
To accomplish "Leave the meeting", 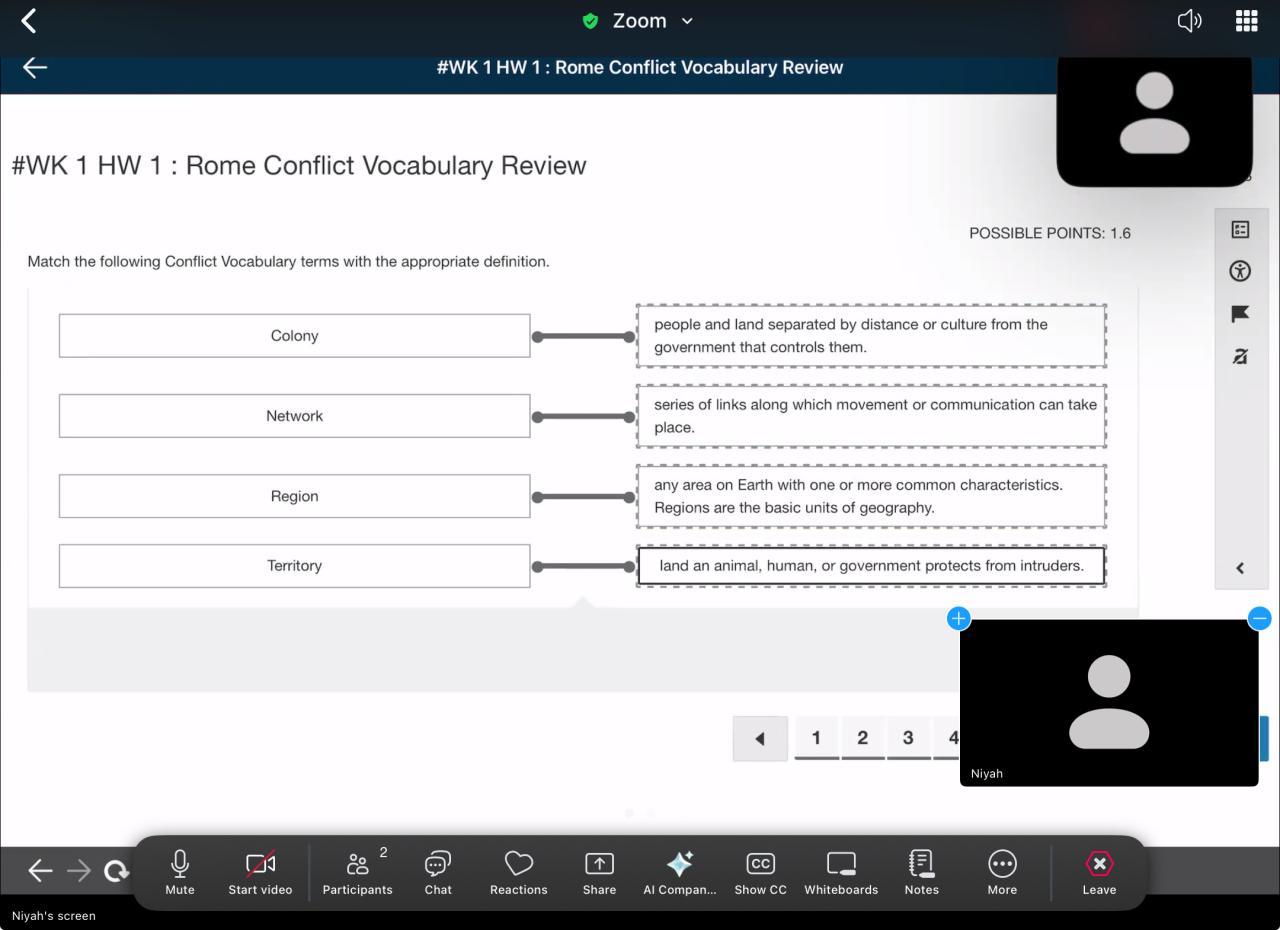I will 1099,872.
